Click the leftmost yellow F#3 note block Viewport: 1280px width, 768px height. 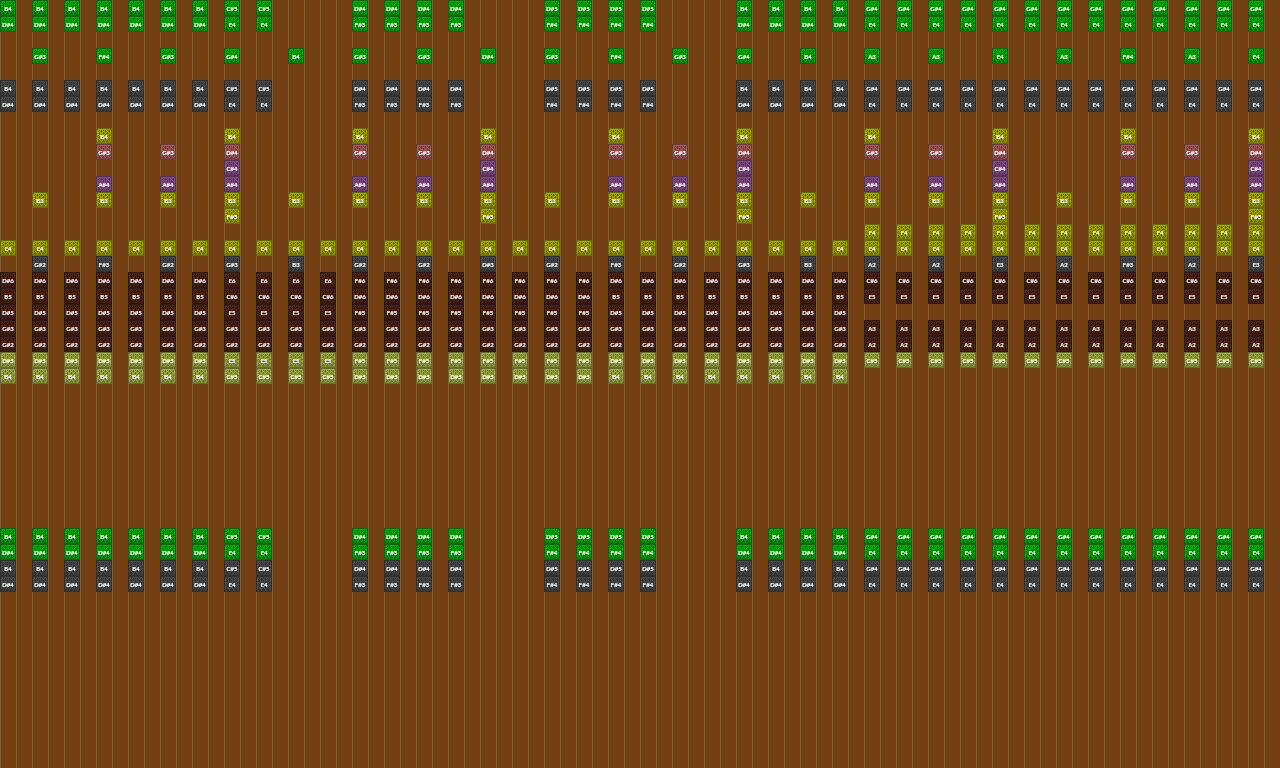232,216
